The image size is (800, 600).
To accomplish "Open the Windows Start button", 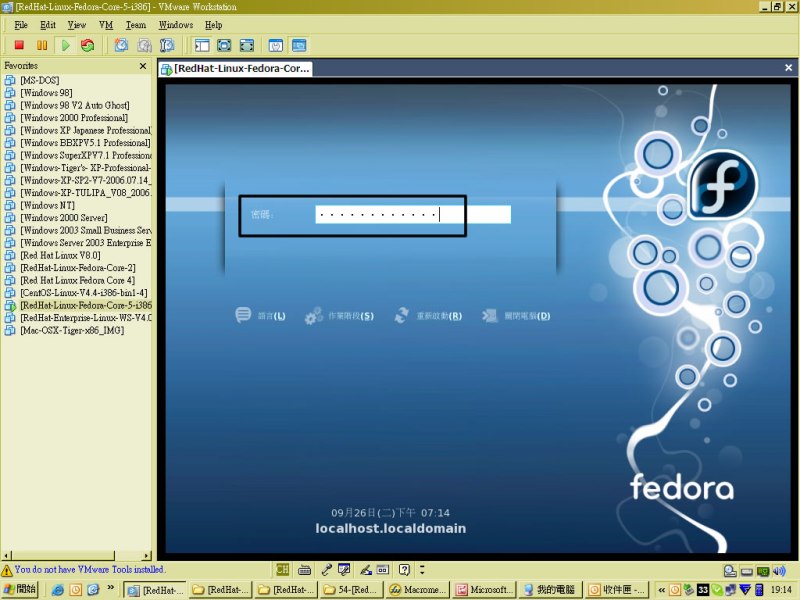I will coord(20,589).
